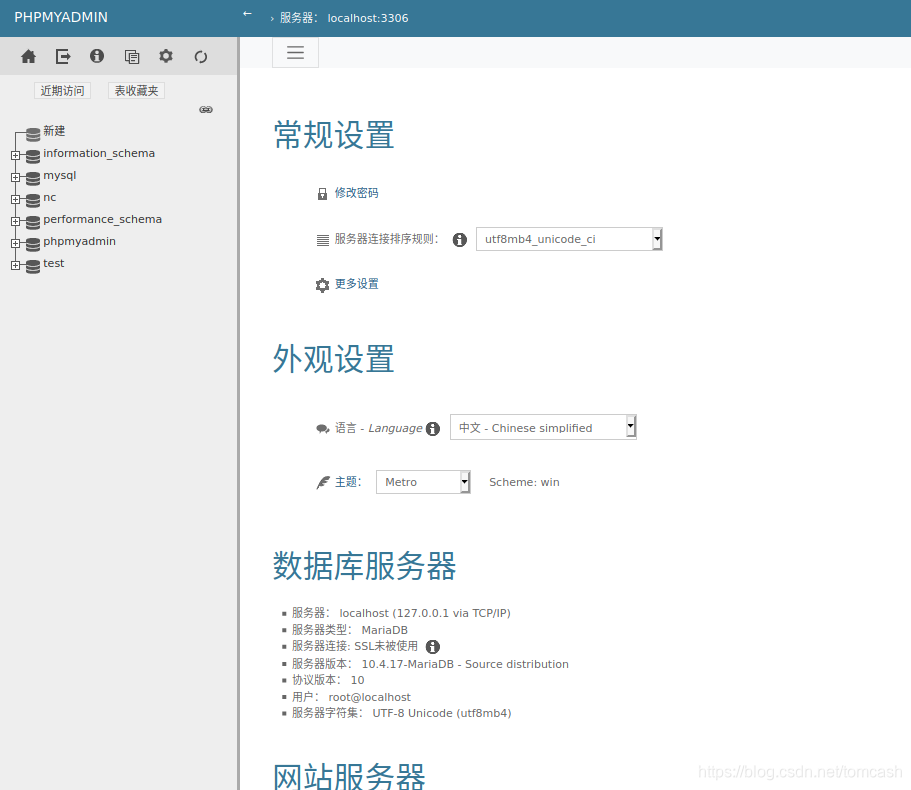Click the SSL connection info icon
The height and width of the screenshot is (790, 911).
433,647
